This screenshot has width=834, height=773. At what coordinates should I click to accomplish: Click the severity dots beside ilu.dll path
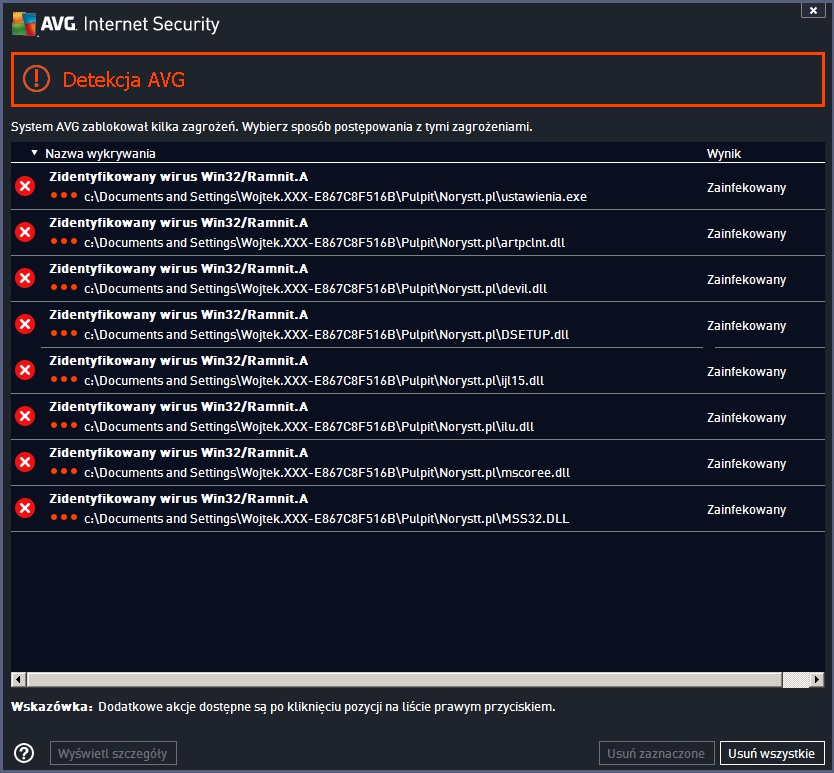(64, 425)
